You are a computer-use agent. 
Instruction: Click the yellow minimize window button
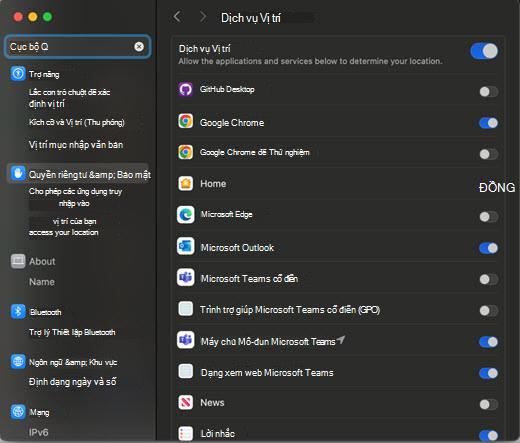[33, 17]
